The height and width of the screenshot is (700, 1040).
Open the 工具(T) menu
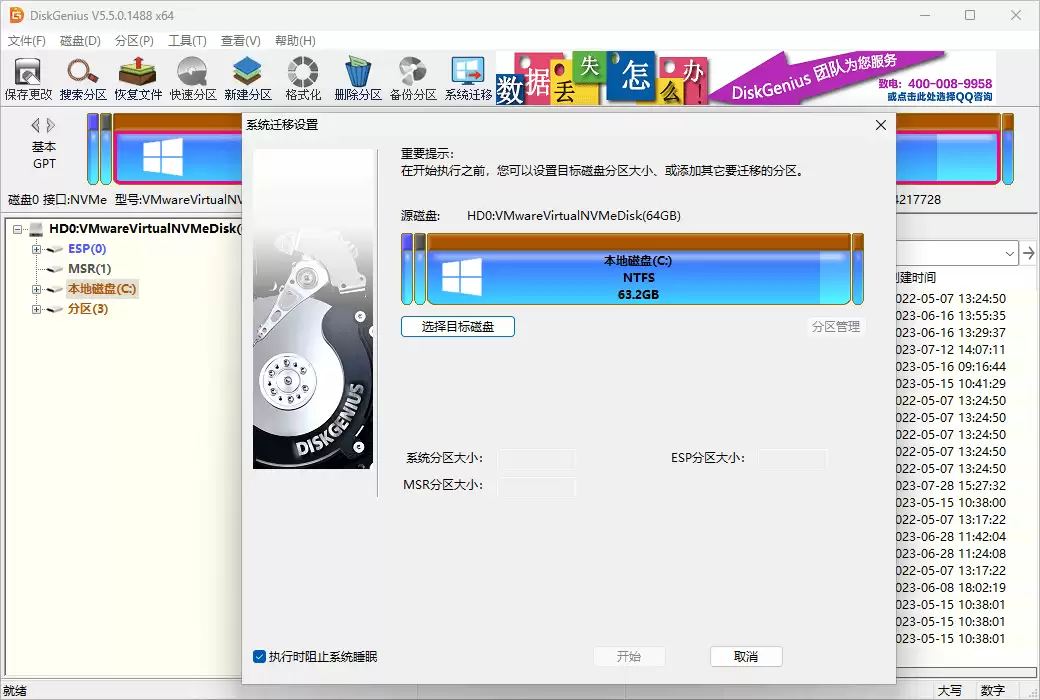(187, 40)
